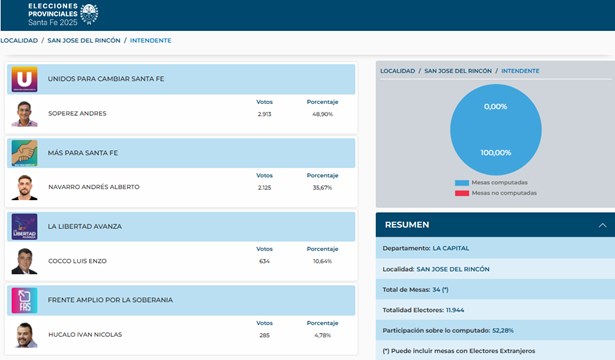The width and height of the screenshot is (615, 360).
Task: Click the Unidos Para Cambiar Santa Fe logo
Action: 24,79
